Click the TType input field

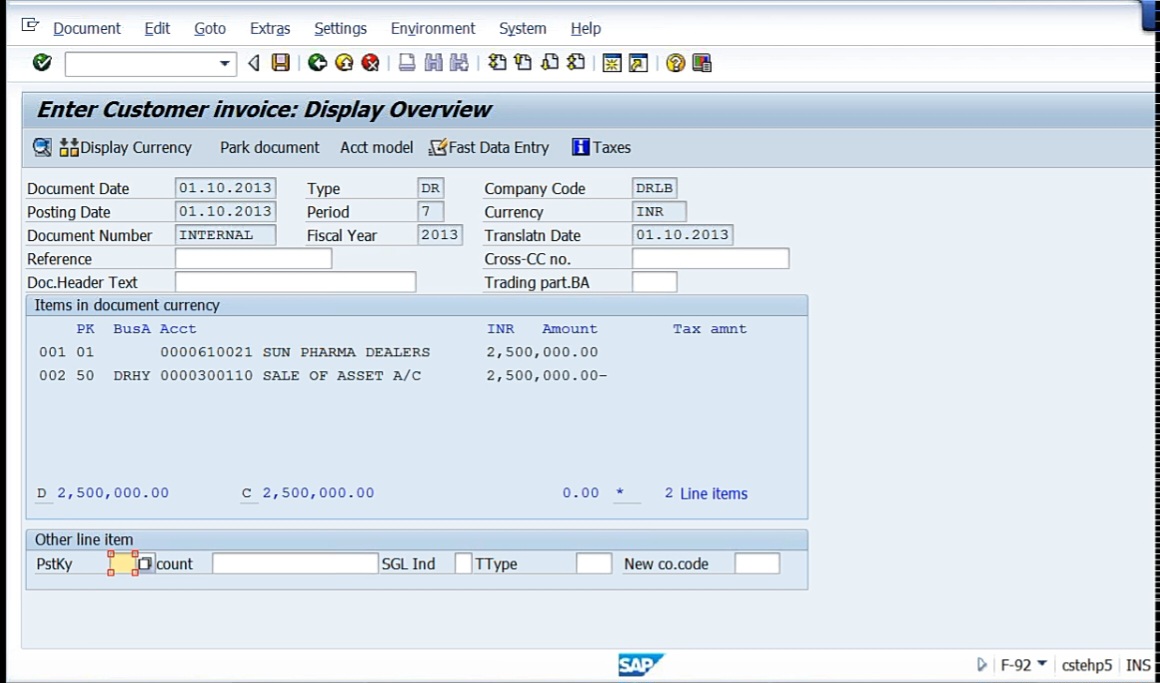pos(593,563)
